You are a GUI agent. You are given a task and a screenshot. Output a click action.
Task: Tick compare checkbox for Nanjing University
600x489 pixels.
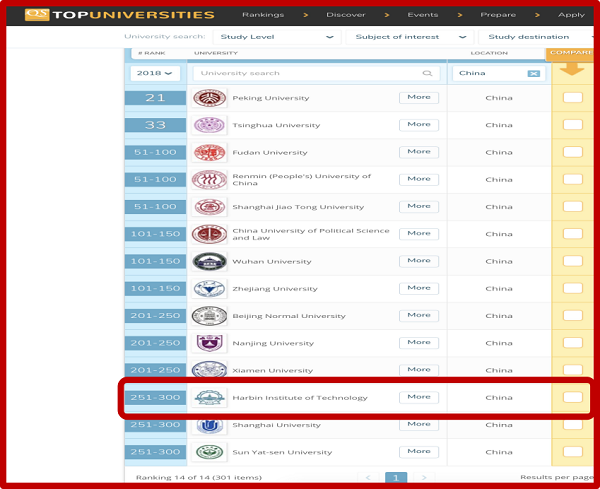573,342
